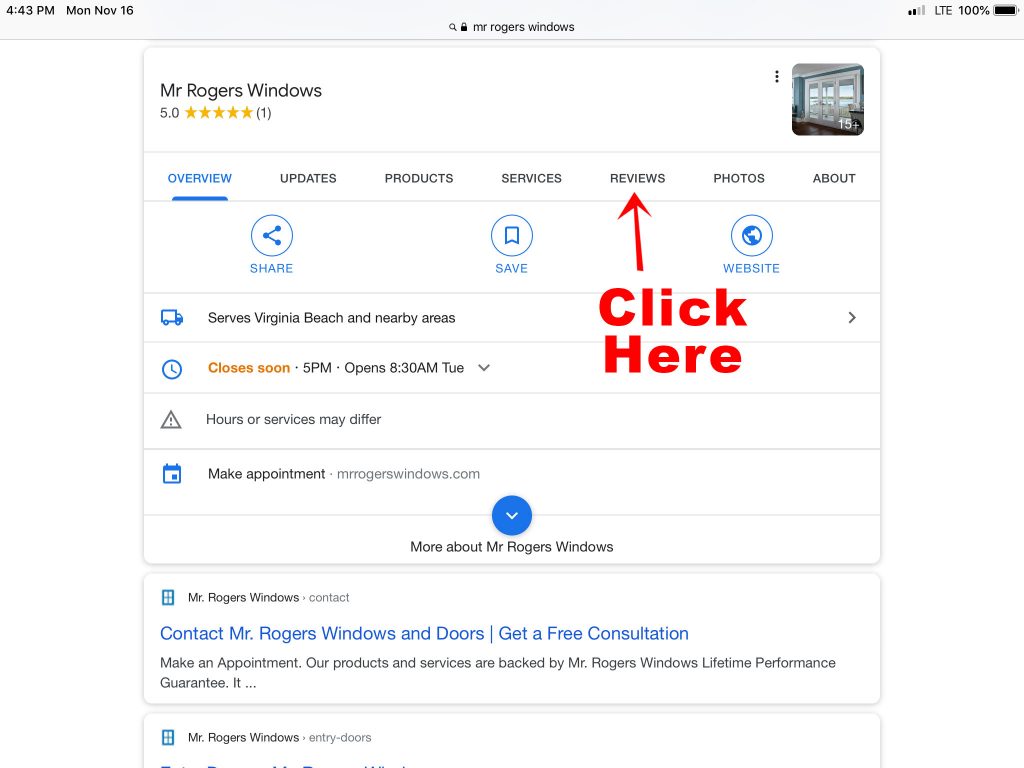Open service area details chevron

tap(852, 317)
